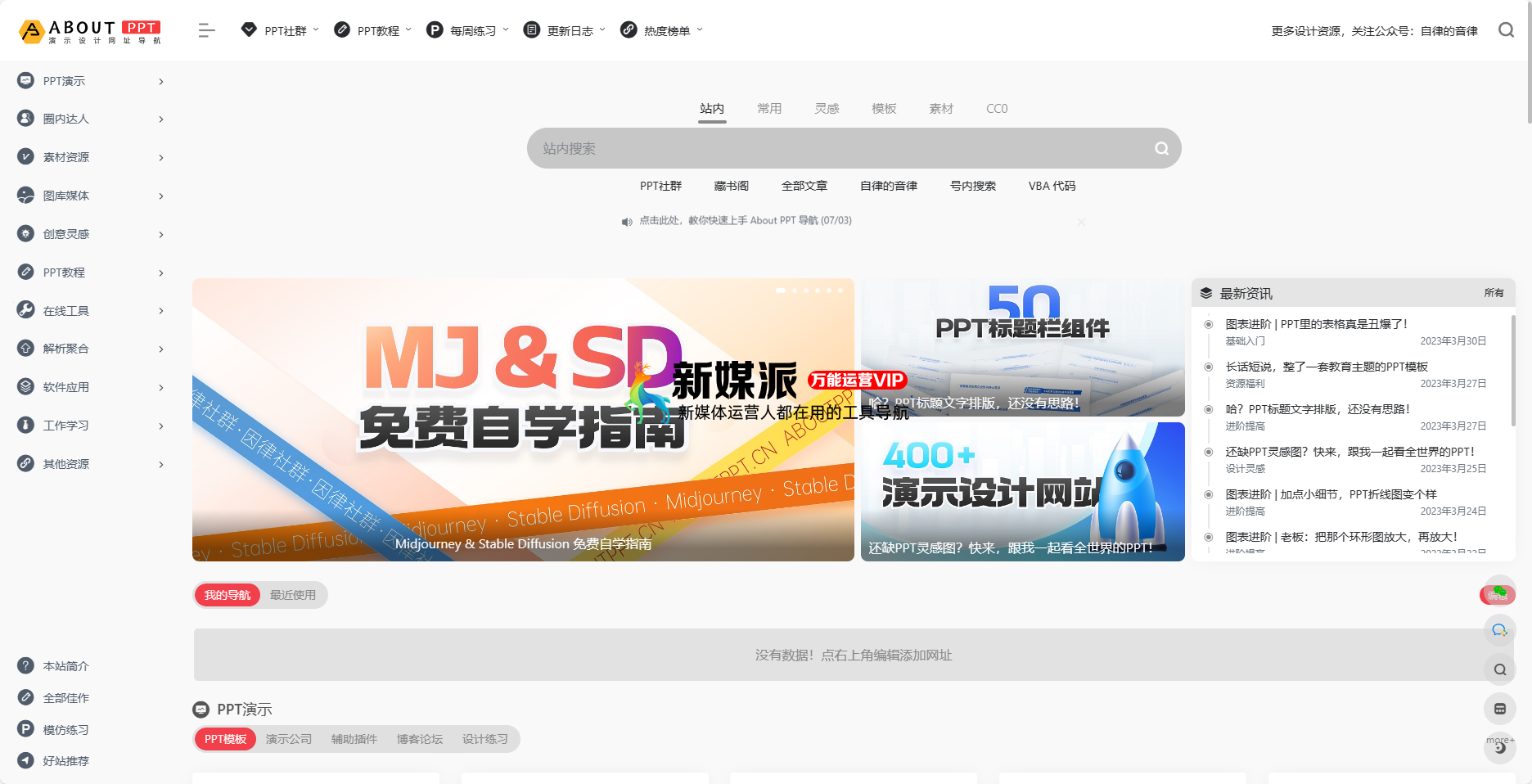Click the 软件应用 layers icon
The width and height of the screenshot is (1532, 784).
click(26, 387)
